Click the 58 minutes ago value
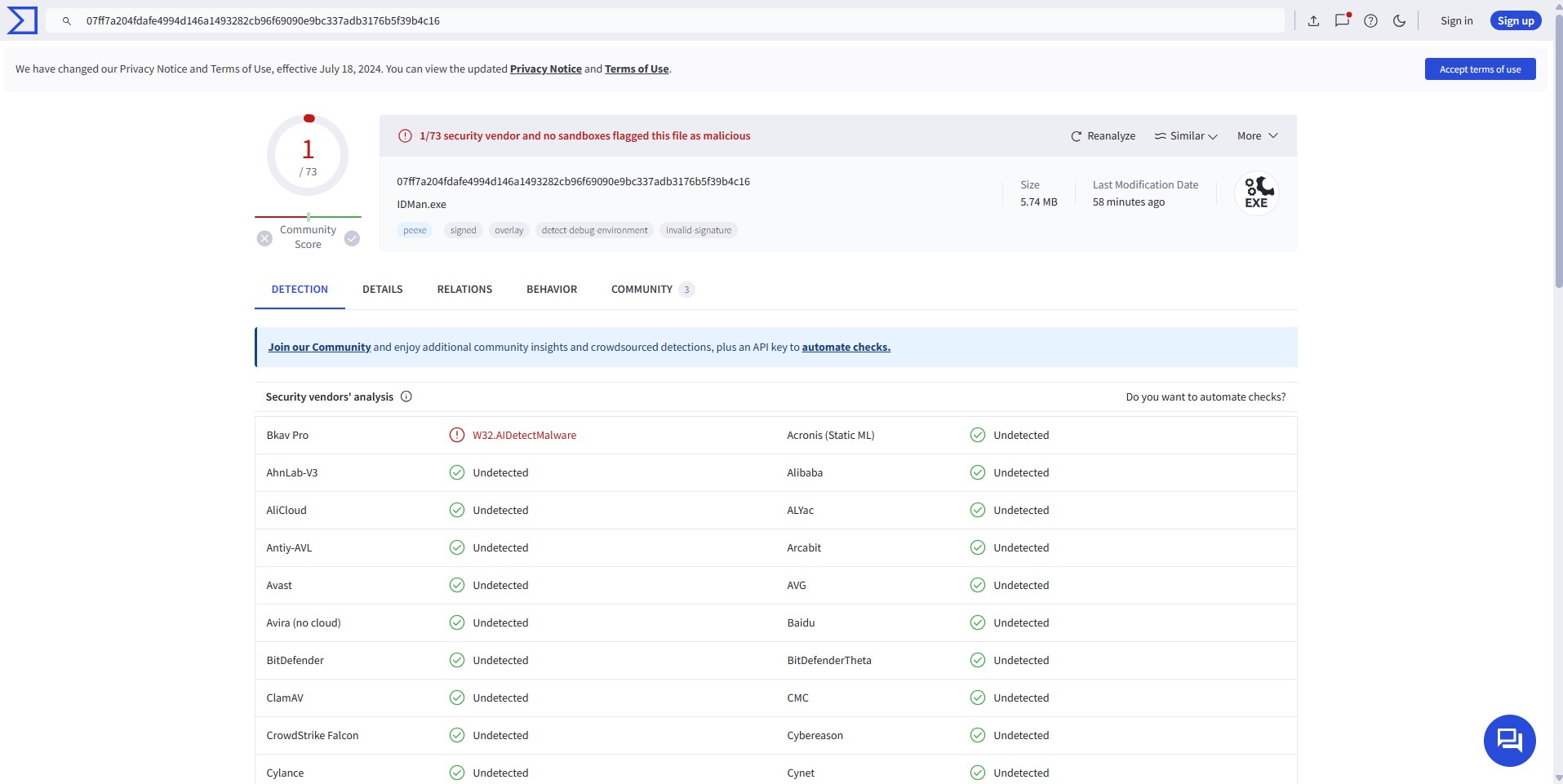1563x784 pixels. click(1129, 202)
